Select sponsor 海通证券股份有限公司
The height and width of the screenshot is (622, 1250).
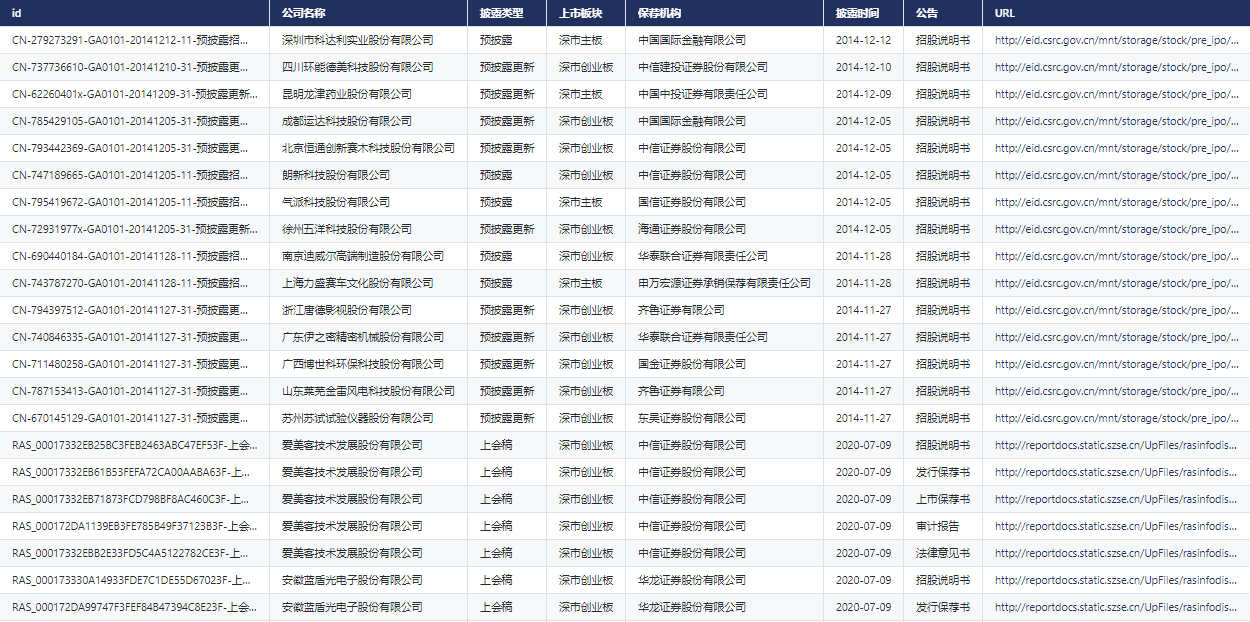coord(692,229)
